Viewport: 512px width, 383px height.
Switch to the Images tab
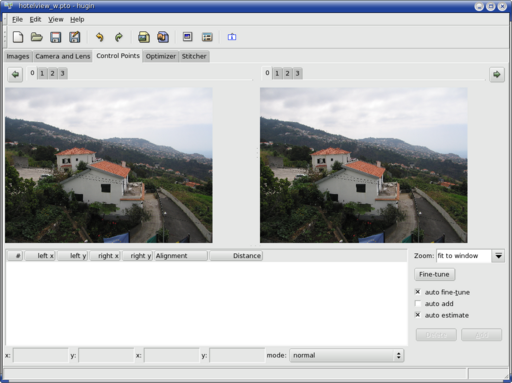(x=18, y=56)
